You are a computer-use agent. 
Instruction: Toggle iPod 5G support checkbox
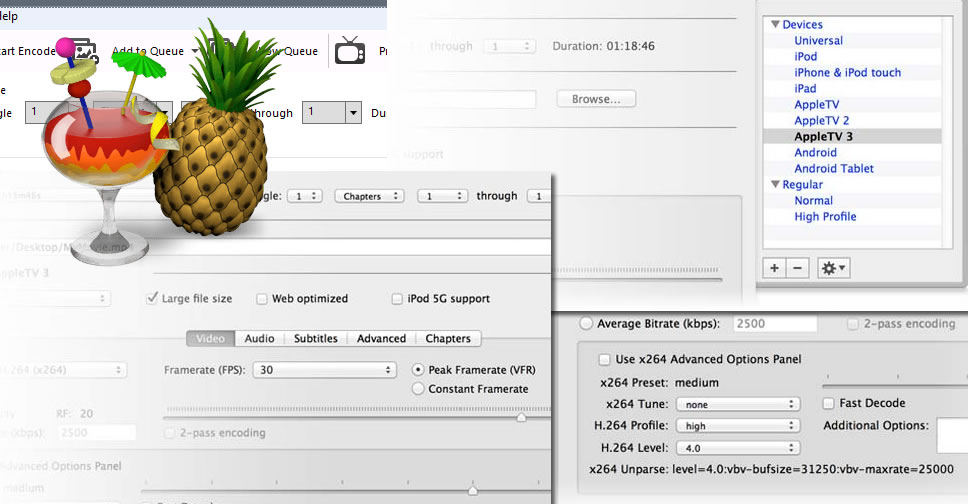pyautogui.click(x=397, y=299)
